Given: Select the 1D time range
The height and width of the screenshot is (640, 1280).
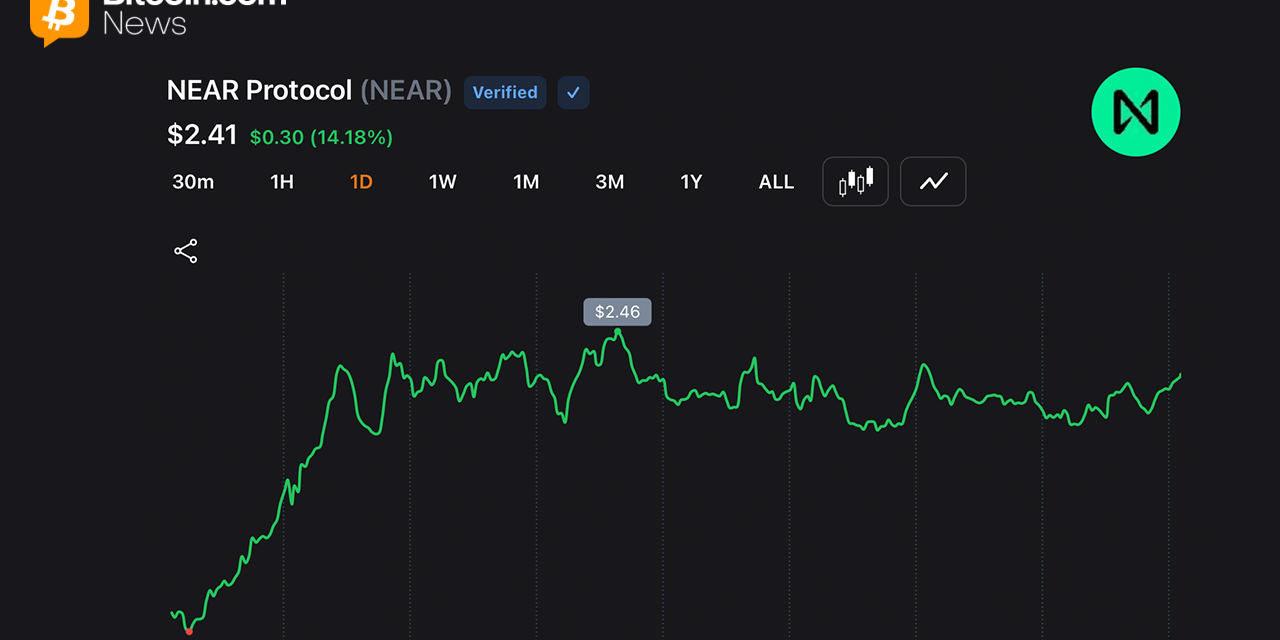Looking at the screenshot, I should (361, 182).
